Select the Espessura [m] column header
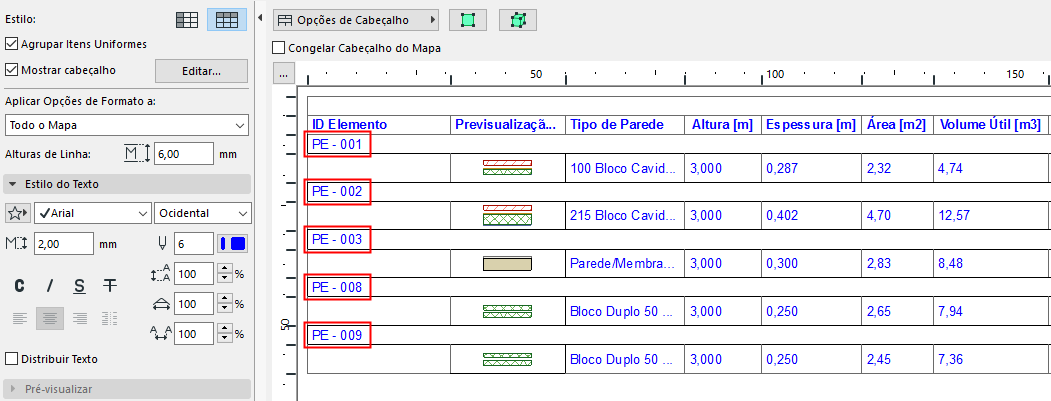The height and width of the screenshot is (401, 1051). click(x=811, y=125)
